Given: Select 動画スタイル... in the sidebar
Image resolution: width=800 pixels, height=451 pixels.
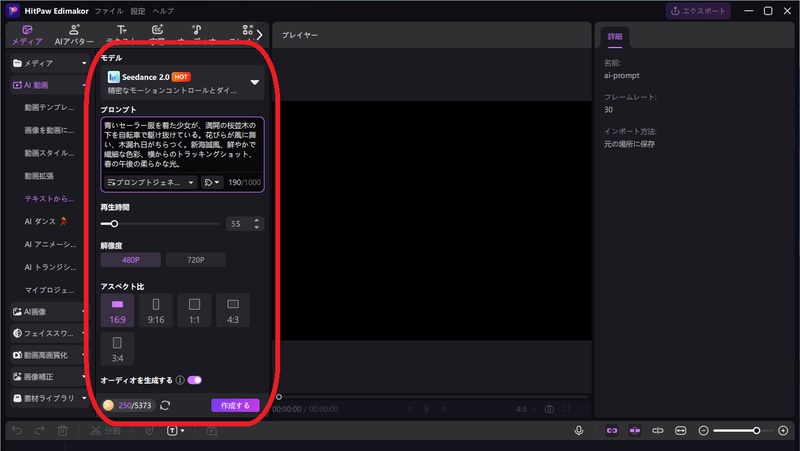Looking at the screenshot, I should coord(49,153).
